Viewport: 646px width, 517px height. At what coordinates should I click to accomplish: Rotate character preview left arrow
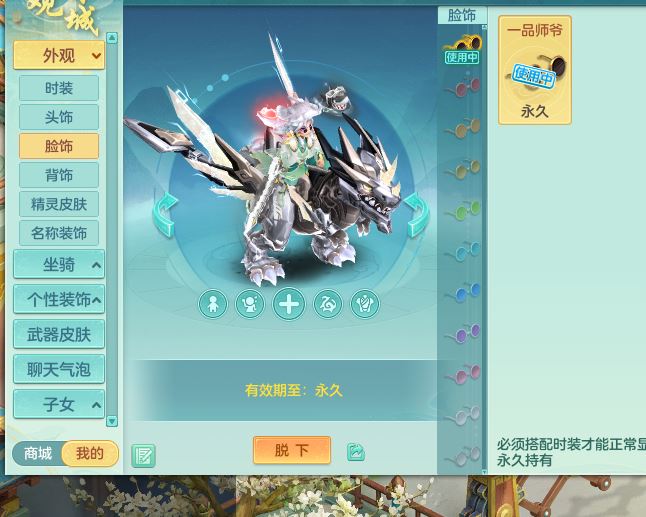click(x=166, y=214)
